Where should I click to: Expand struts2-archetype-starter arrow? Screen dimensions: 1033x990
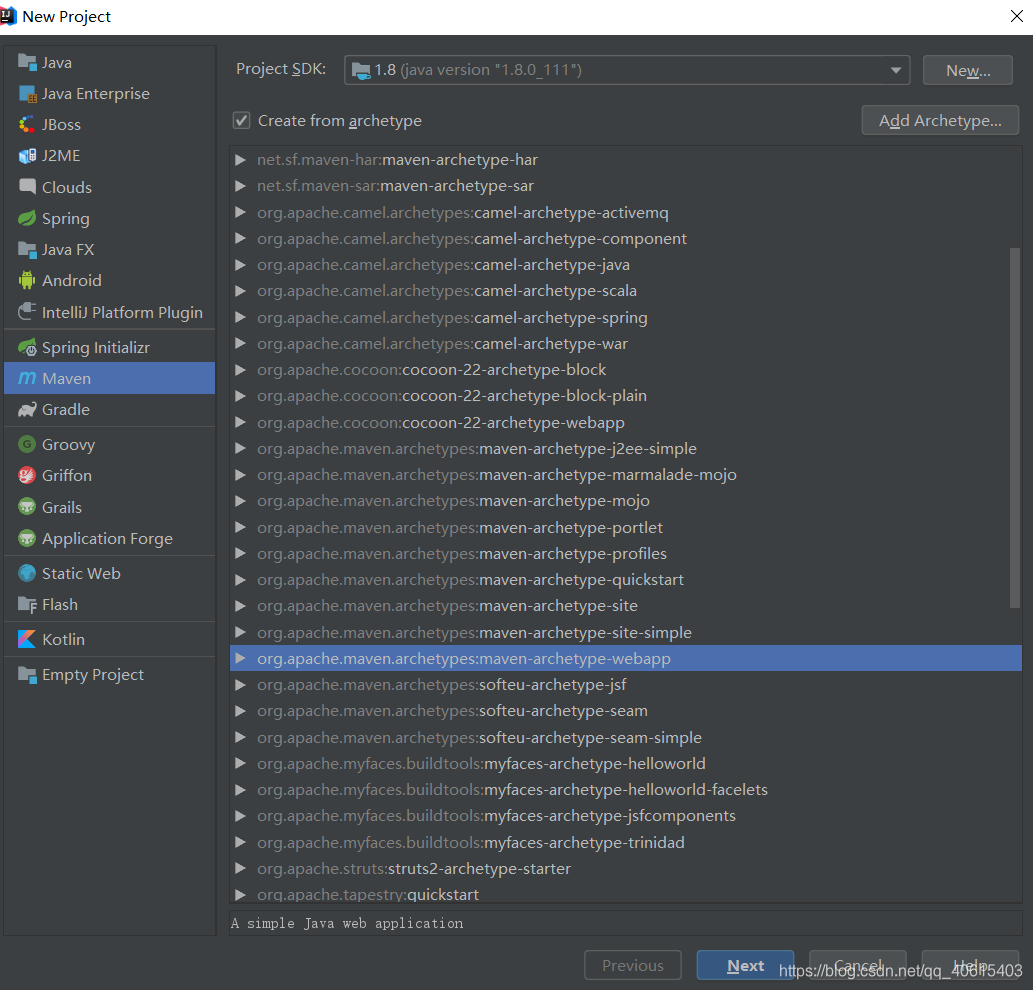(x=240, y=869)
